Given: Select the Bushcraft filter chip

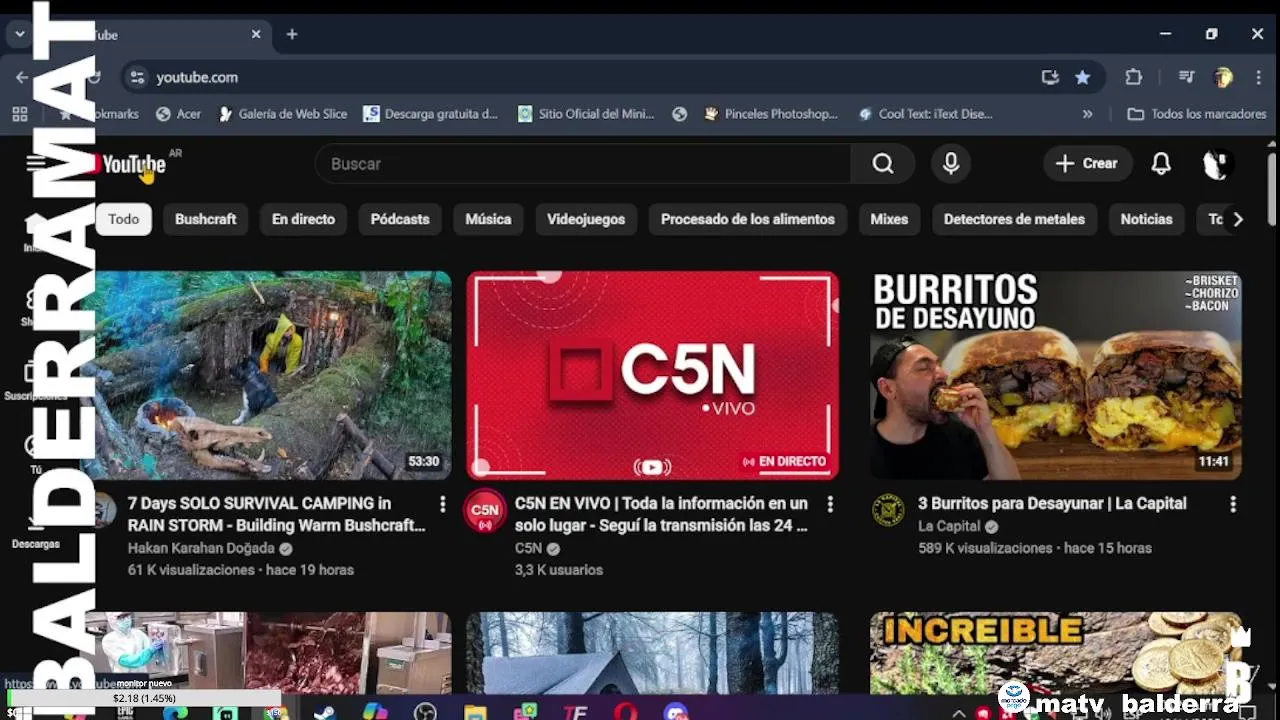Looking at the screenshot, I should point(206,219).
